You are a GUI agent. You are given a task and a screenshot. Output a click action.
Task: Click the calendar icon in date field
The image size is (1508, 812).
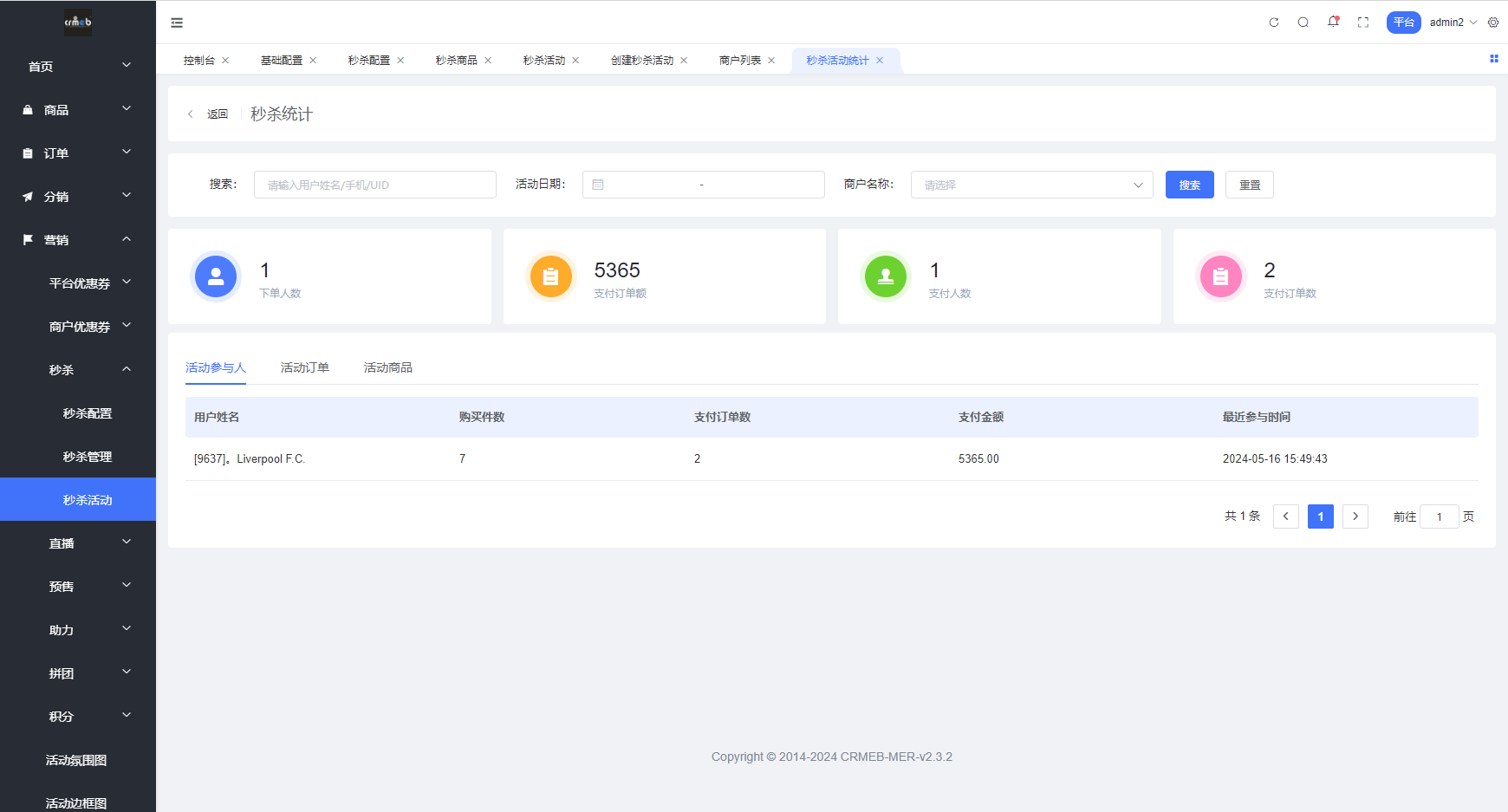[x=598, y=185]
